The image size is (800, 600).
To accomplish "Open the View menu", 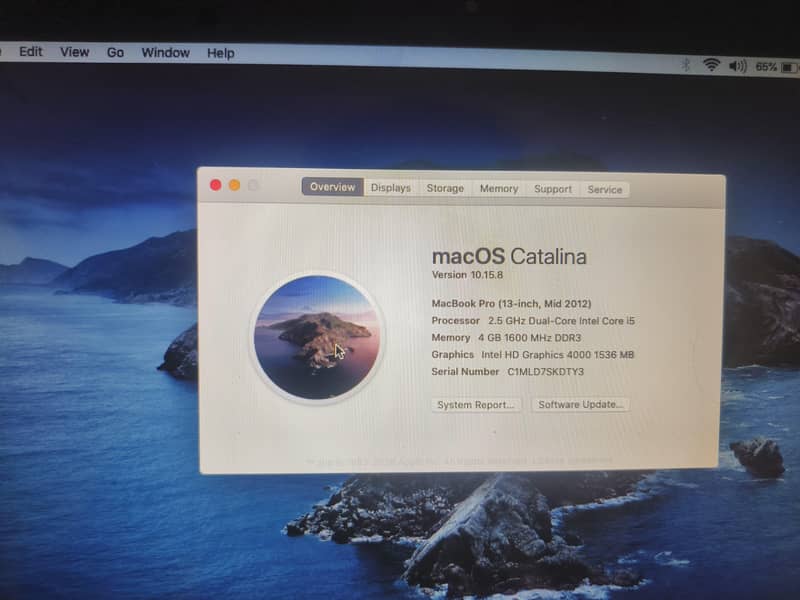I will click(74, 52).
